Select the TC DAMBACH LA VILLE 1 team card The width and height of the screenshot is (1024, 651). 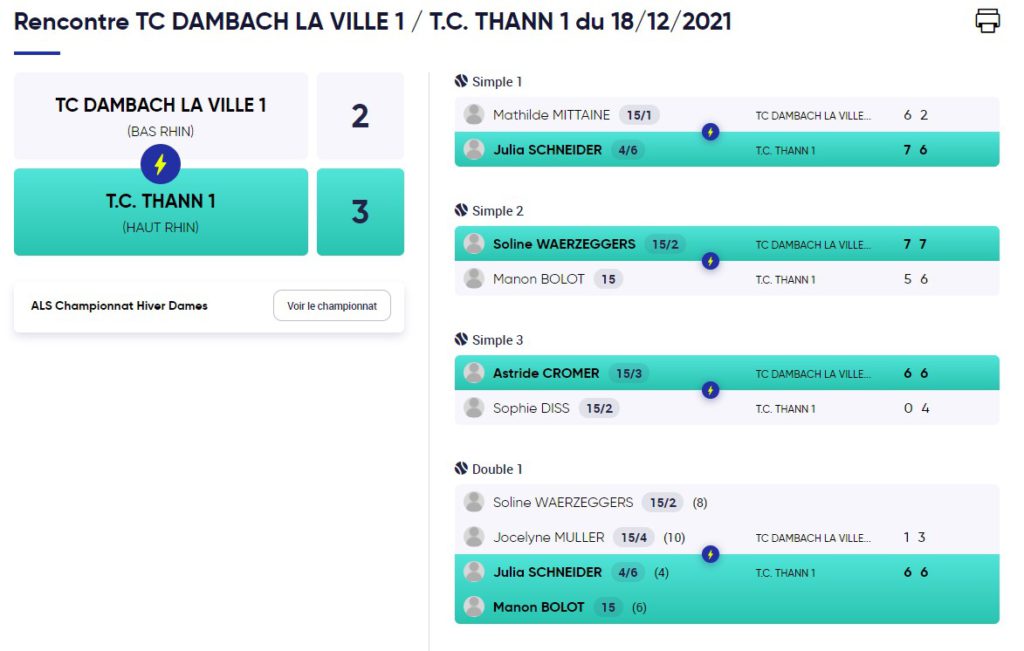pos(161,116)
